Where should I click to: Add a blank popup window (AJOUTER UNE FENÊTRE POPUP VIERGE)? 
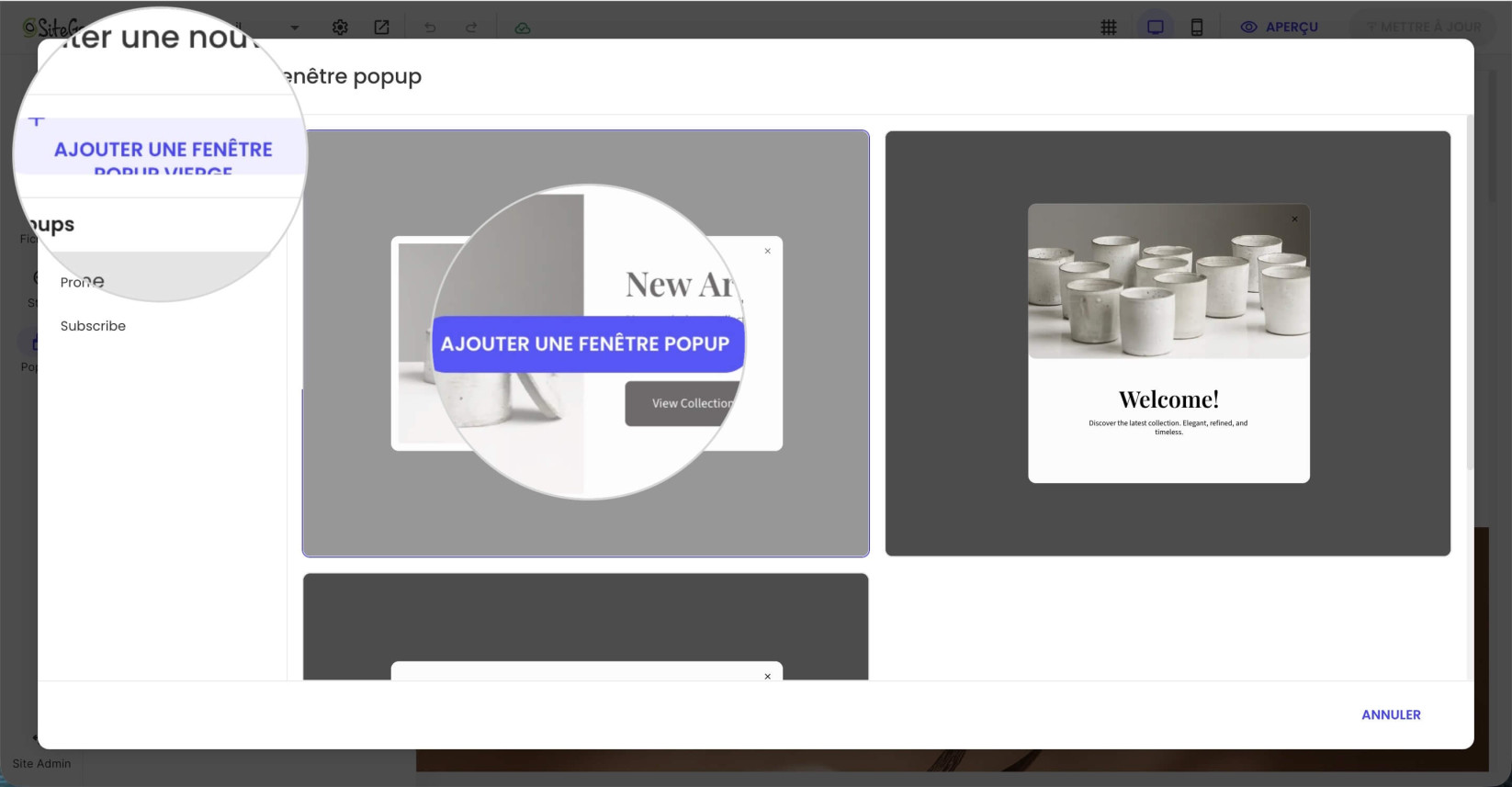[163, 149]
